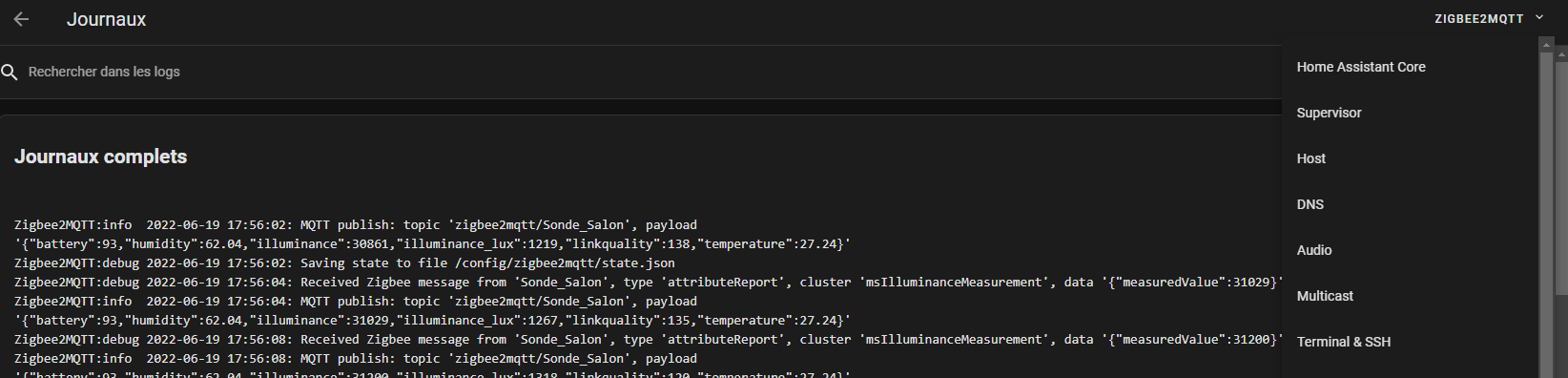
Task: Click the chevron beside ZIGBEE2MQTT
Action: 1539,18
